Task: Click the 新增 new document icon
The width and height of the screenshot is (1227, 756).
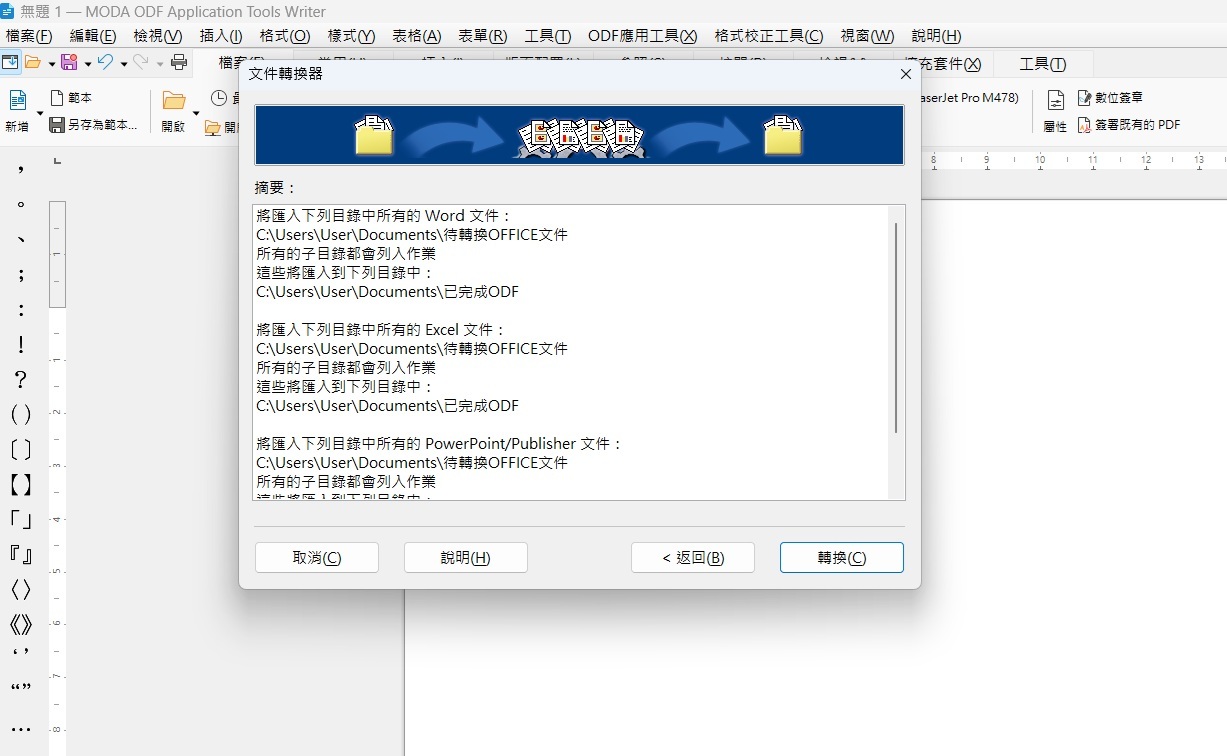Action: 17,101
